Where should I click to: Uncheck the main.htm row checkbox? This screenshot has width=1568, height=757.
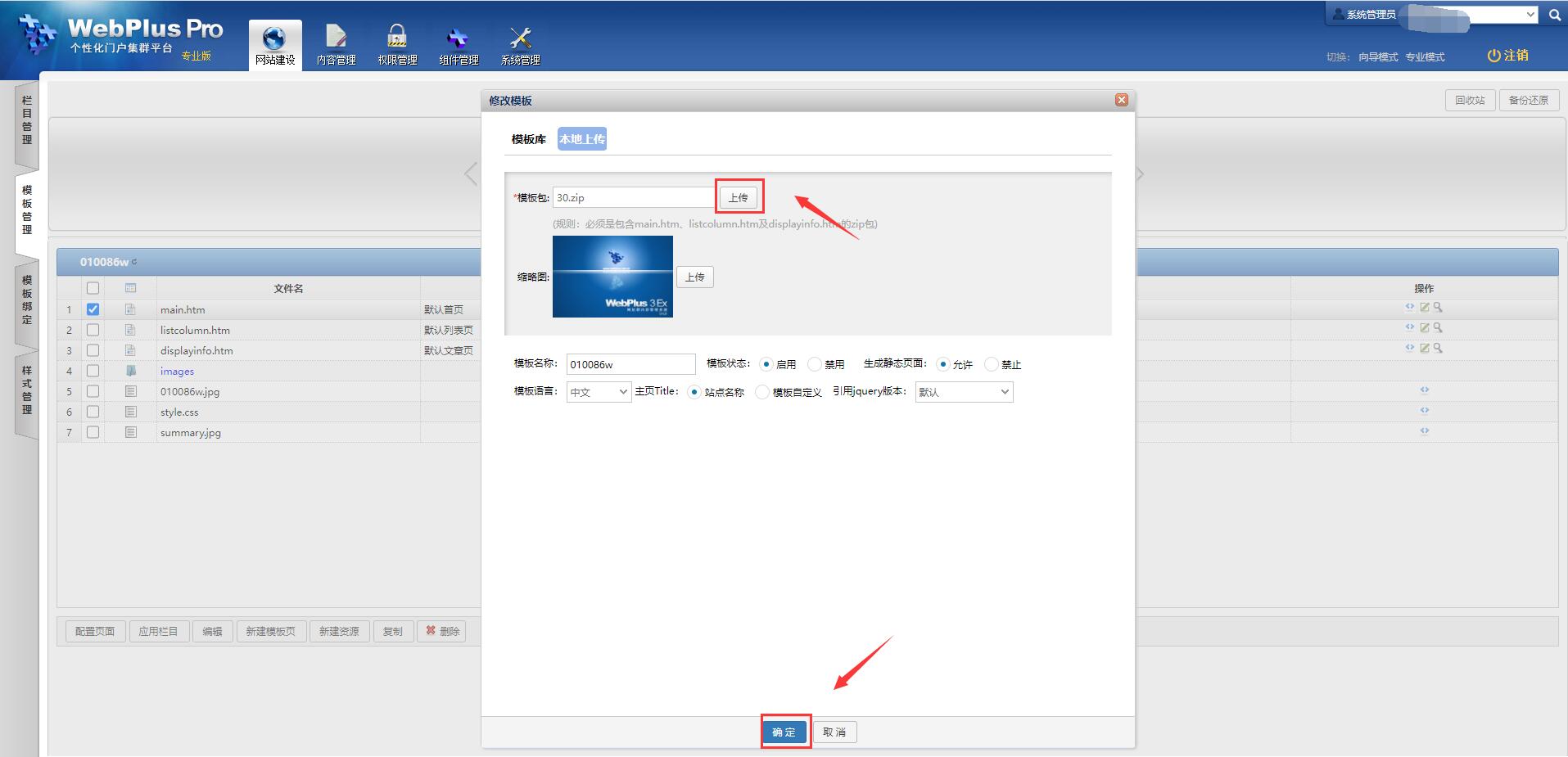pos(93,309)
